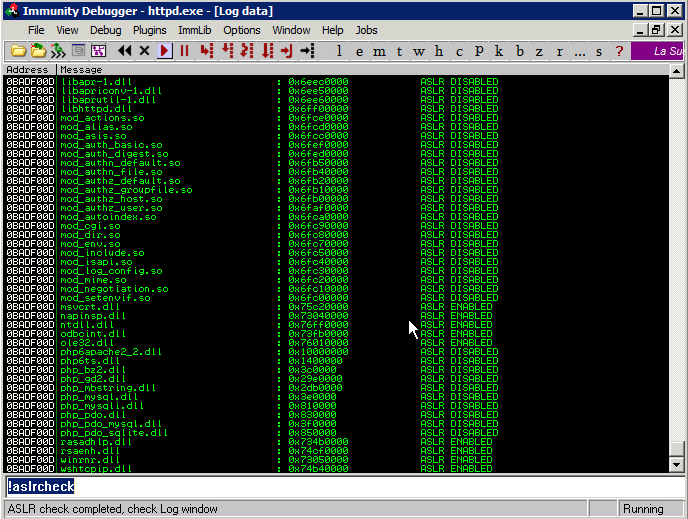Click the Address column header
688x519 pixels.
tap(28, 69)
